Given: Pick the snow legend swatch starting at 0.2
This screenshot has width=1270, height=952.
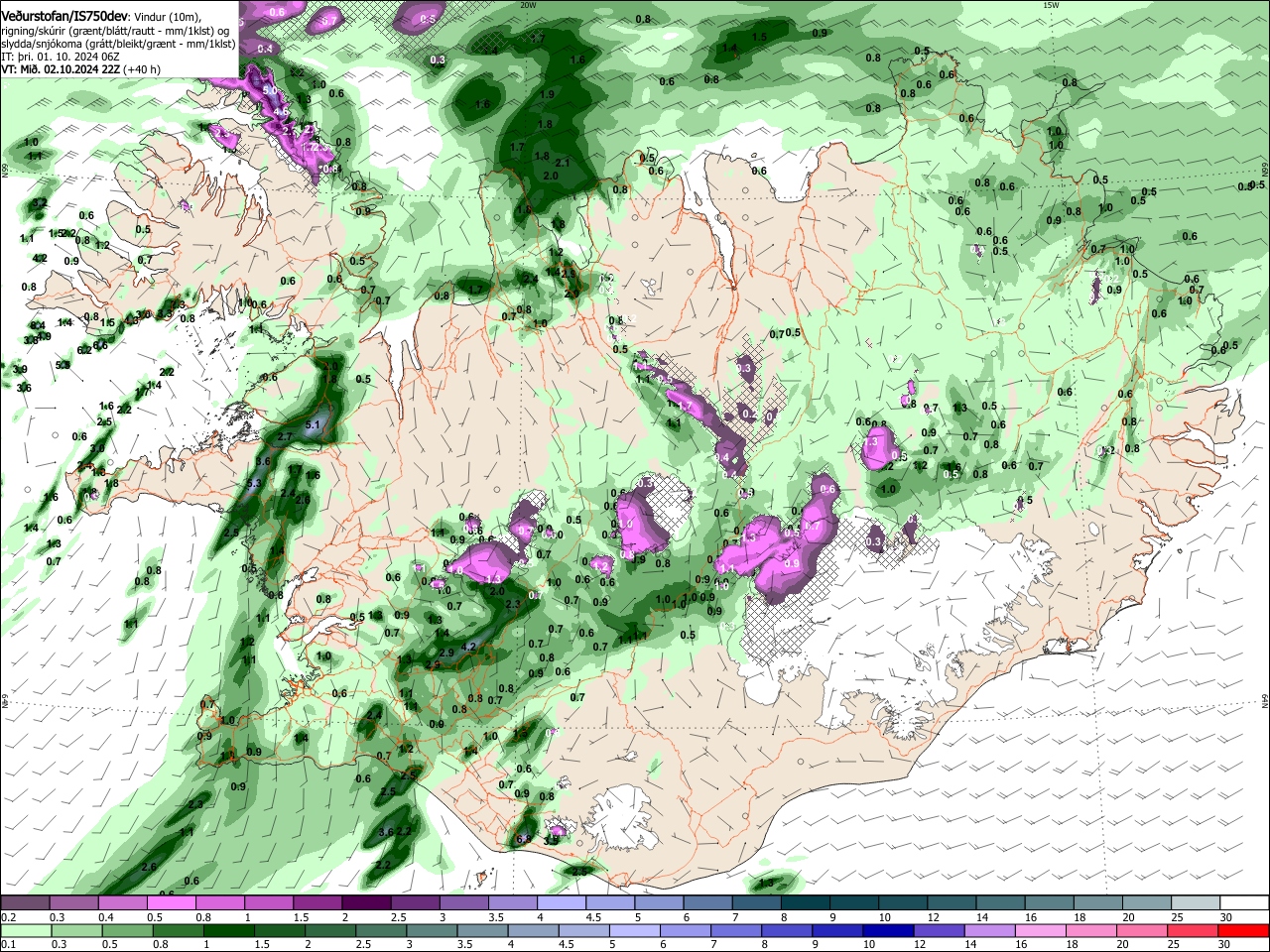Looking at the screenshot, I should (25, 903).
